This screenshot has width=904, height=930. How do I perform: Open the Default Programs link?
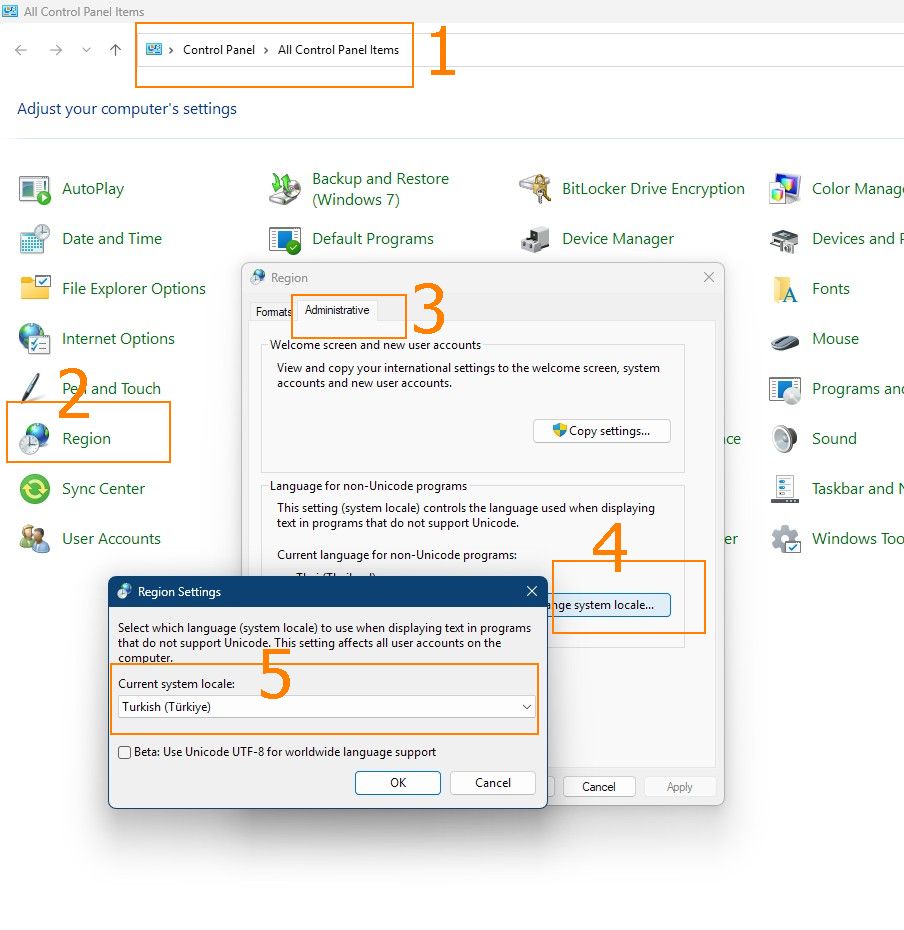pyautogui.click(x=373, y=238)
